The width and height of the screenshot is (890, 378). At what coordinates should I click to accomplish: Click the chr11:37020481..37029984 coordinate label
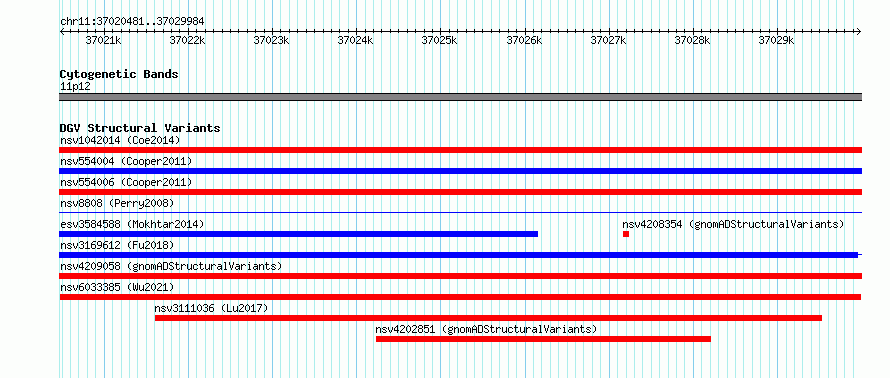[x=132, y=22]
